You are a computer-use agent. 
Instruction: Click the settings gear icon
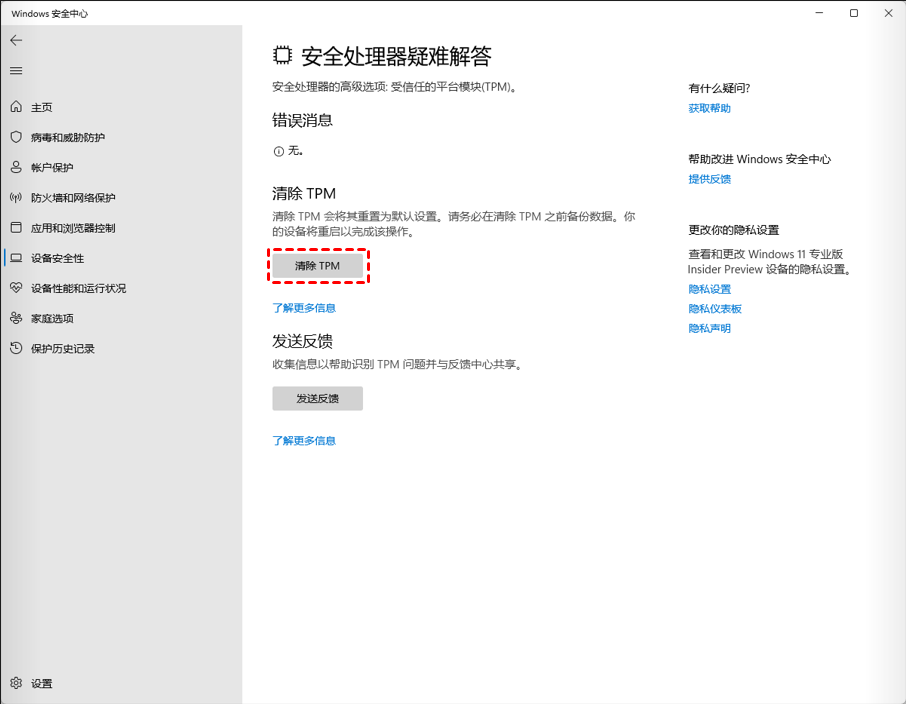(16, 683)
